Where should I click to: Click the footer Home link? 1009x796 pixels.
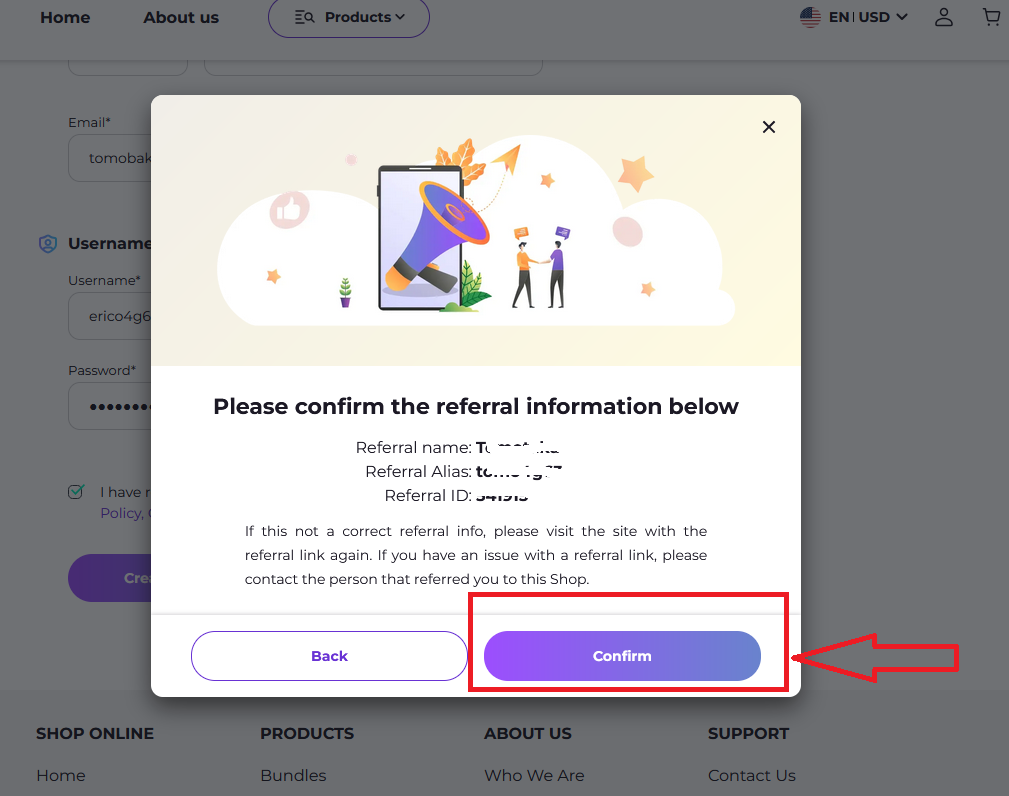tap(61, 775)
